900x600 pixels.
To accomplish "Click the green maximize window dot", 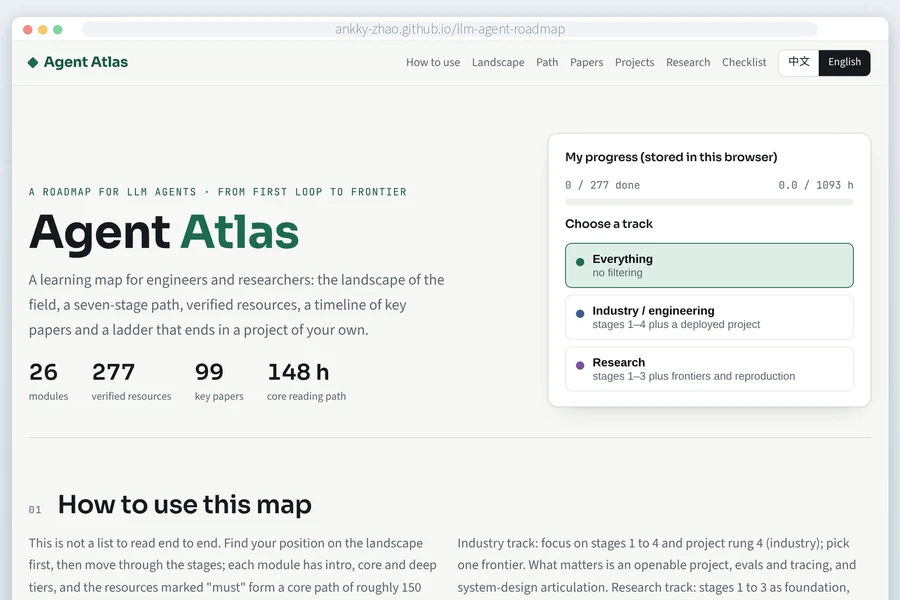I will (x=57, y=29).
